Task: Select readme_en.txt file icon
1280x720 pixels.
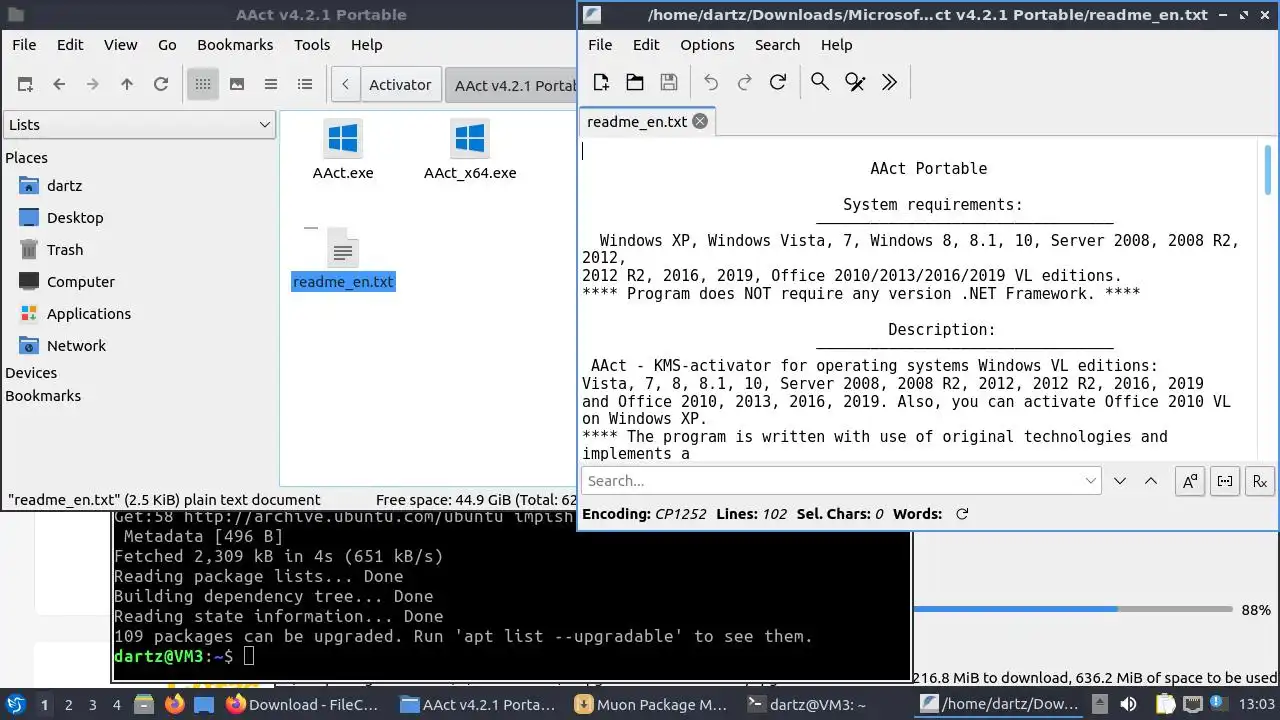Action: click(x=343, y=248)
